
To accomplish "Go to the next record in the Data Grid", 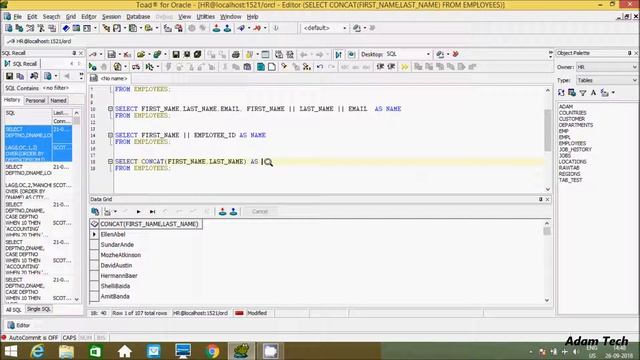I will 138,211.
